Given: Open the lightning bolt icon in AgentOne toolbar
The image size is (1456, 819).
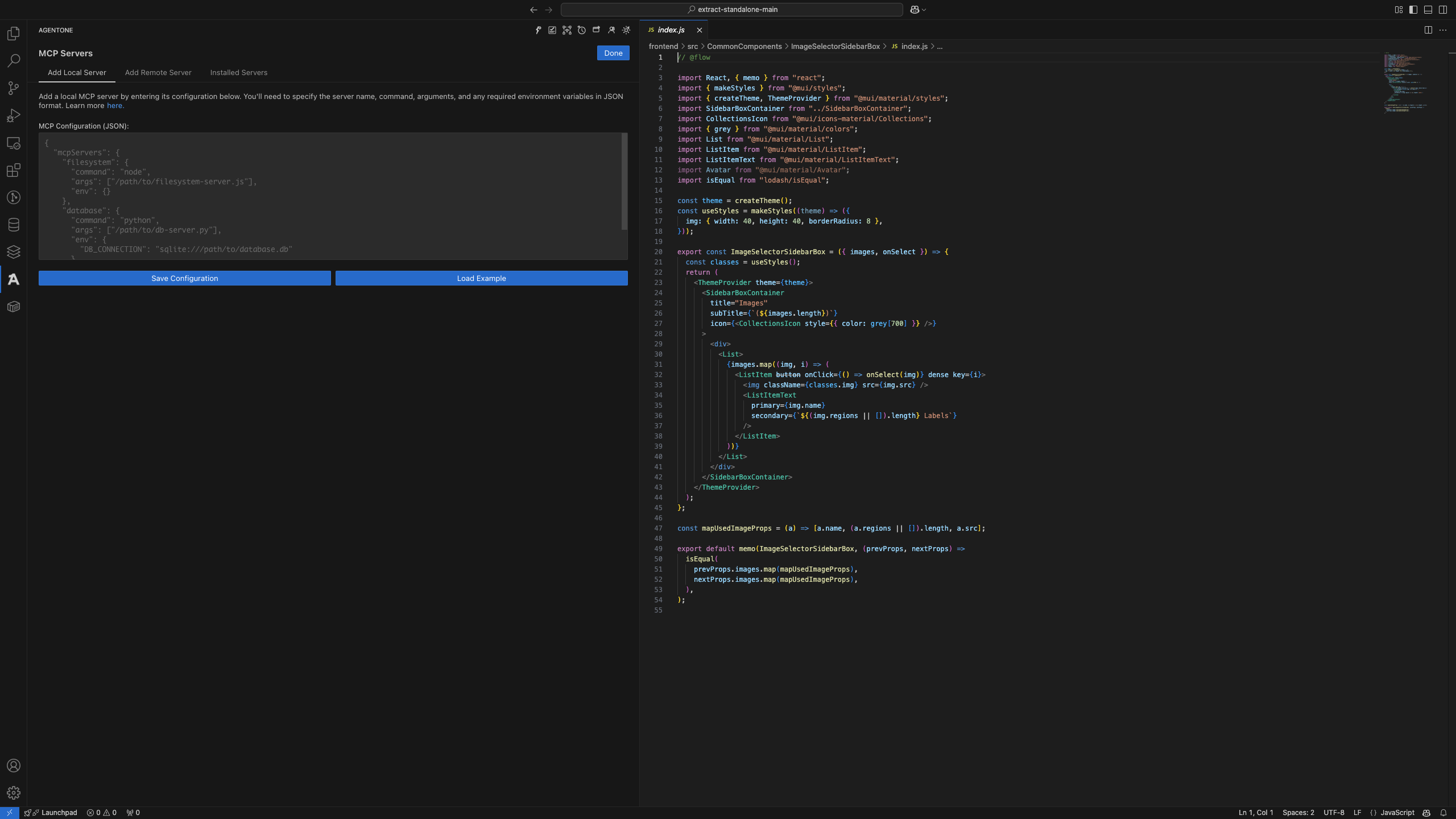Looking at the screenshot, I should point(537,30).
